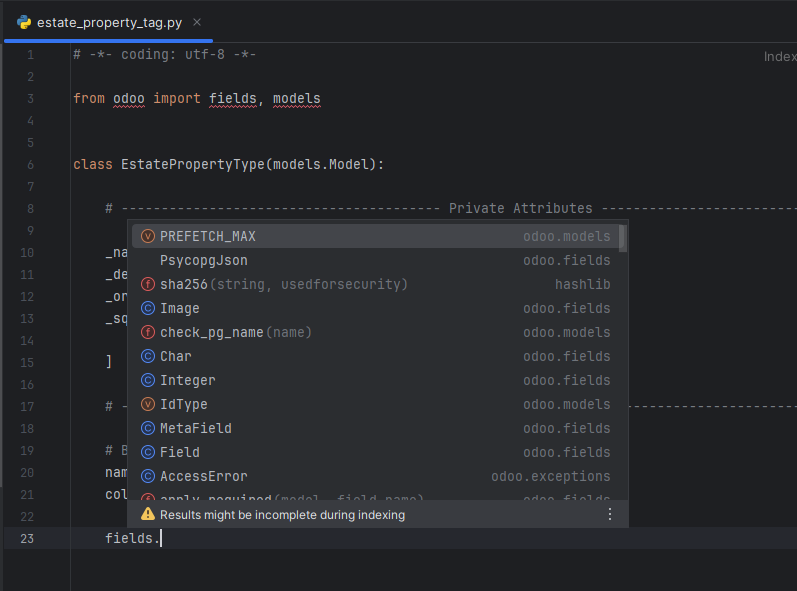Click 'models' in the import statement
Image resolution: width=797 pixels, height=591 pixels.
tap(297, 99)
